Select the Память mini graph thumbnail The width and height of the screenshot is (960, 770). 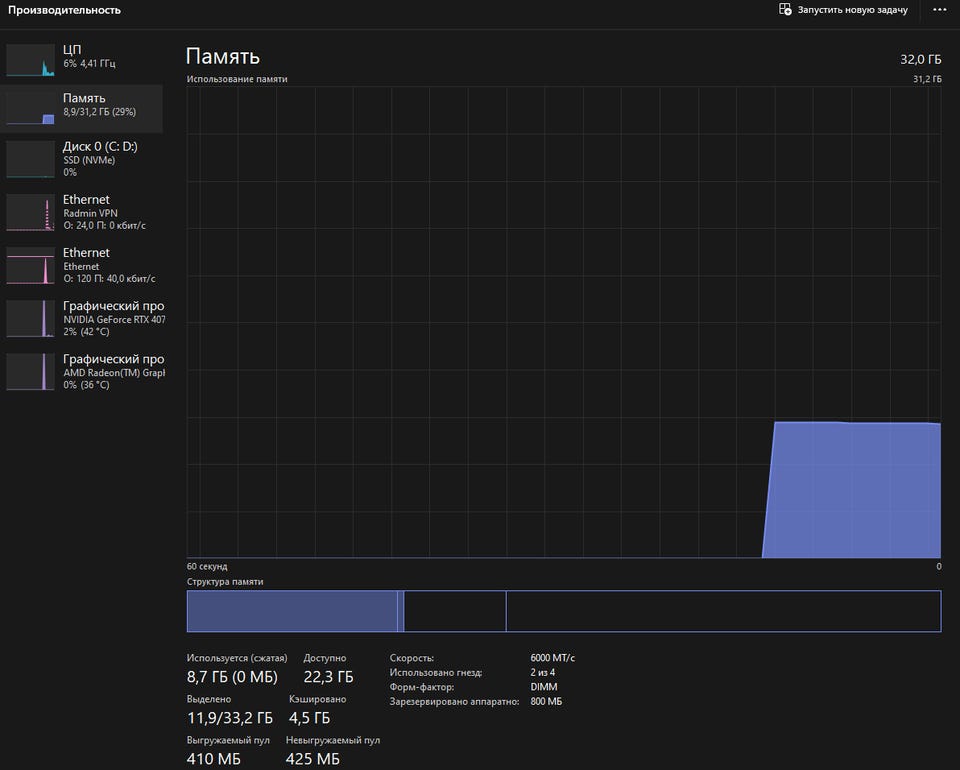30,109
